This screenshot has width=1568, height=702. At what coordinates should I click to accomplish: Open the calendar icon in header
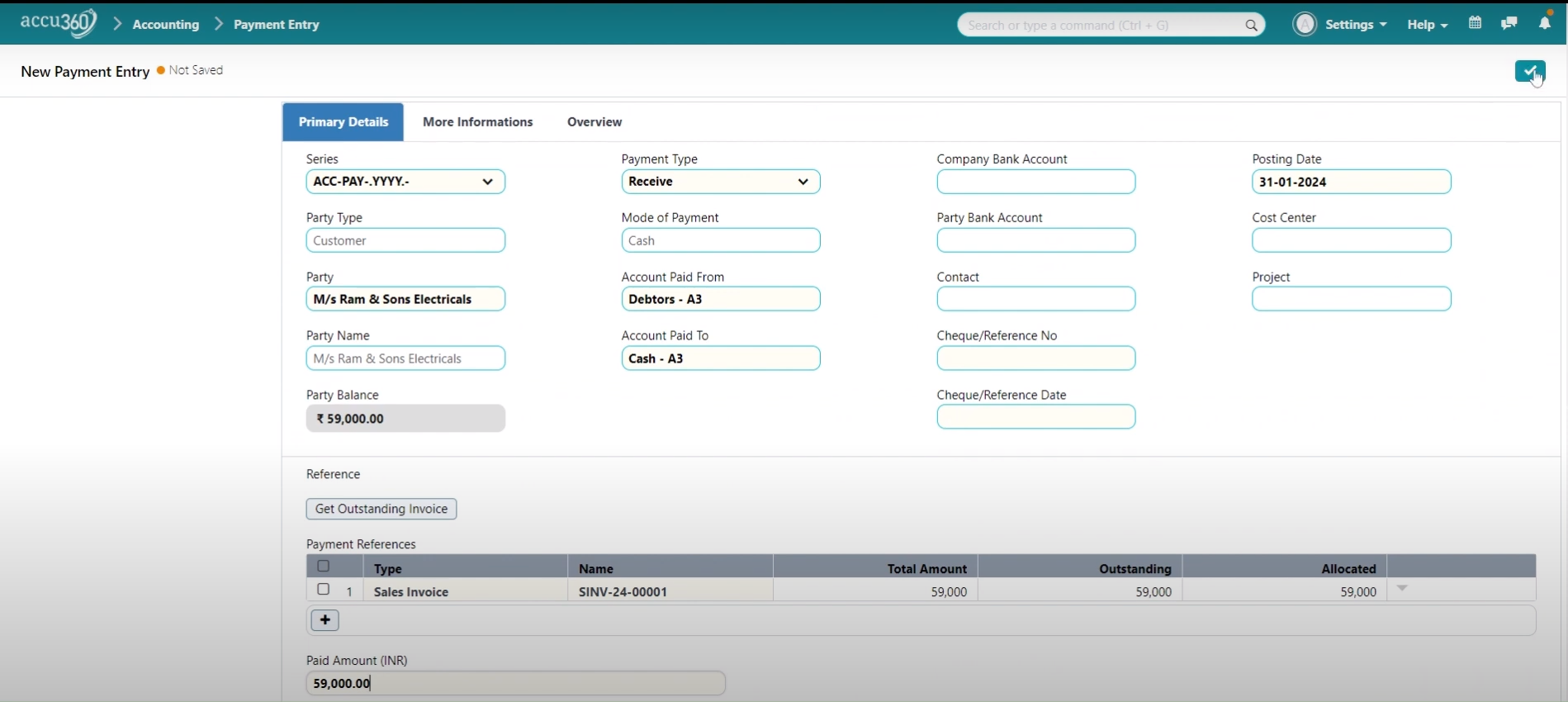(1475, 23)
